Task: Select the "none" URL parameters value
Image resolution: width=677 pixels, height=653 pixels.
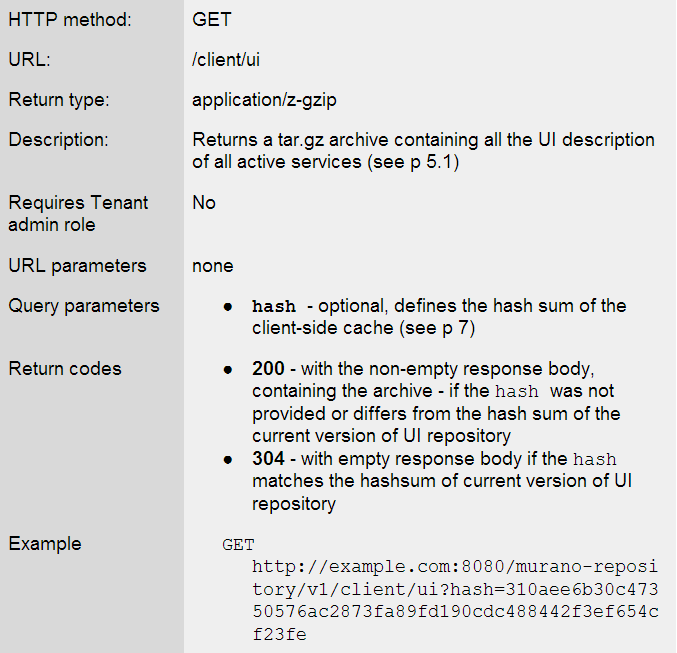Action: (213, 266)
